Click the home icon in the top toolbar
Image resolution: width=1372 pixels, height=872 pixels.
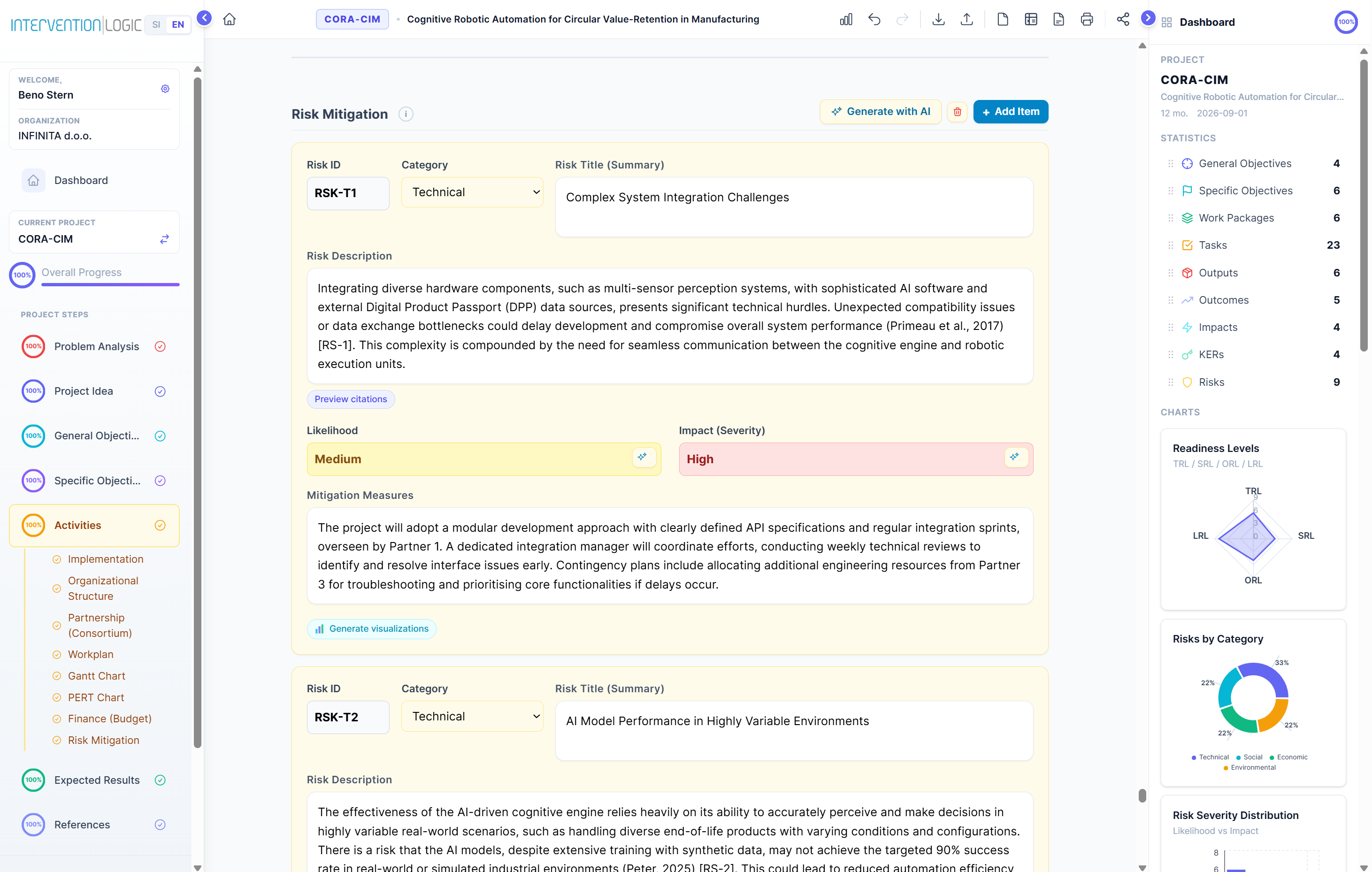click(229, 19)
